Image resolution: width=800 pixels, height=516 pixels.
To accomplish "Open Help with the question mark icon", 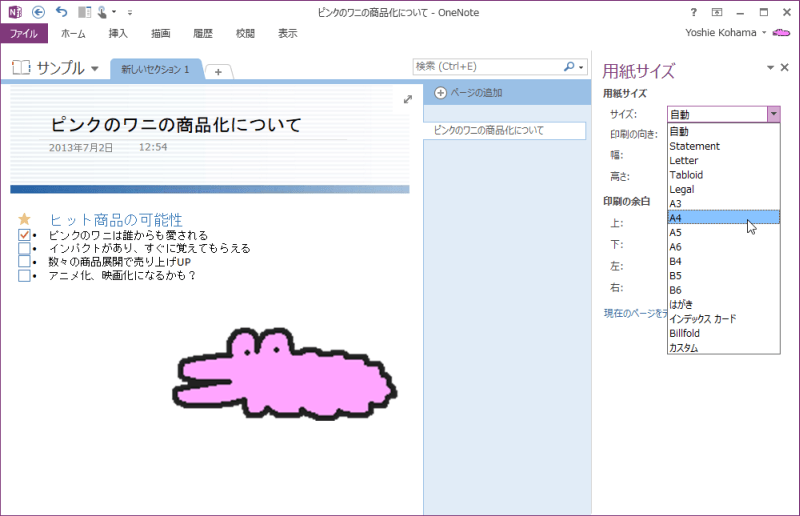I will [x=693, y=12].
